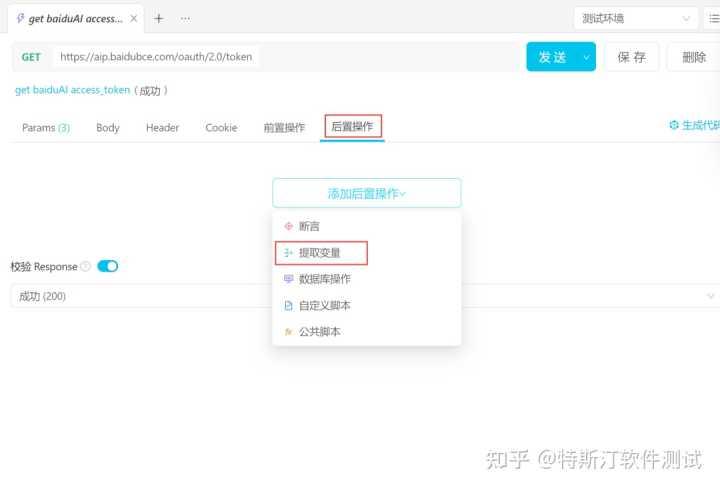Open the hamburger menu icon at top right
720x489 pixels.
[x=714, y=18]
